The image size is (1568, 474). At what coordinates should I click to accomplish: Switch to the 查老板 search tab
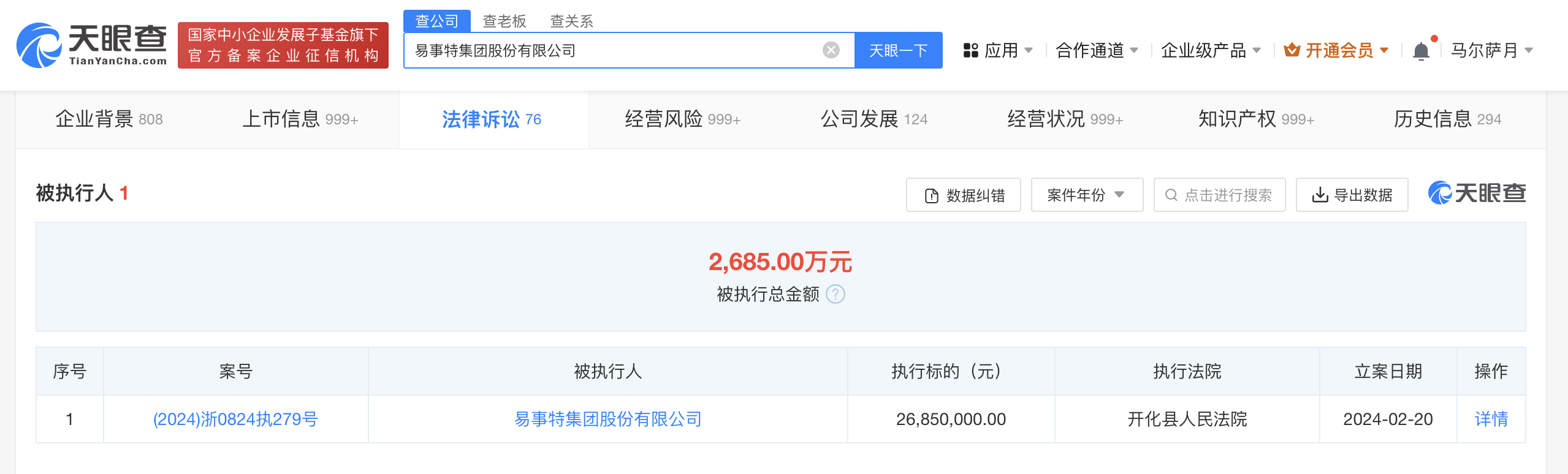(504, 21)
